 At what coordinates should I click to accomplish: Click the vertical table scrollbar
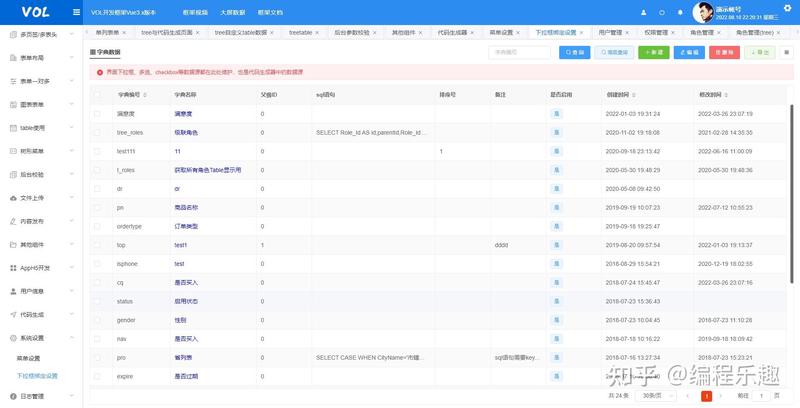point(792,194)
